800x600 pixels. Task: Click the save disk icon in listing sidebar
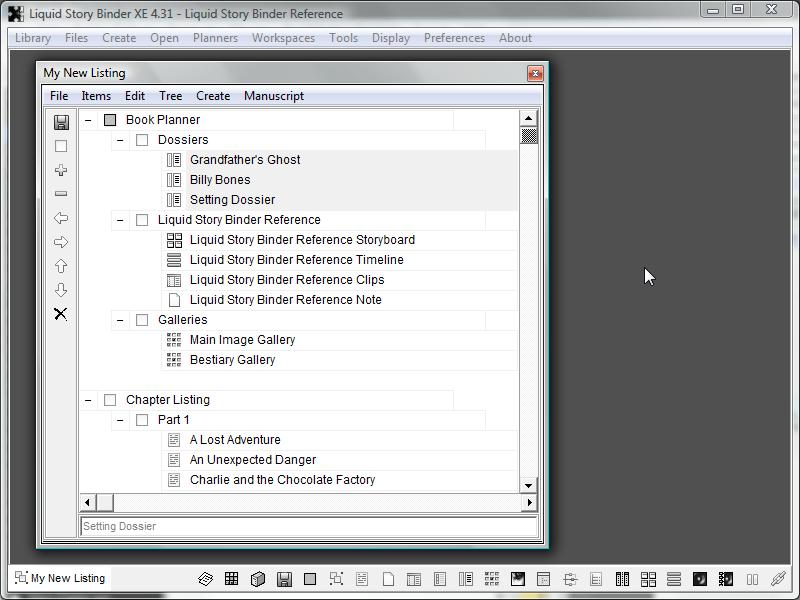(61, 122)
